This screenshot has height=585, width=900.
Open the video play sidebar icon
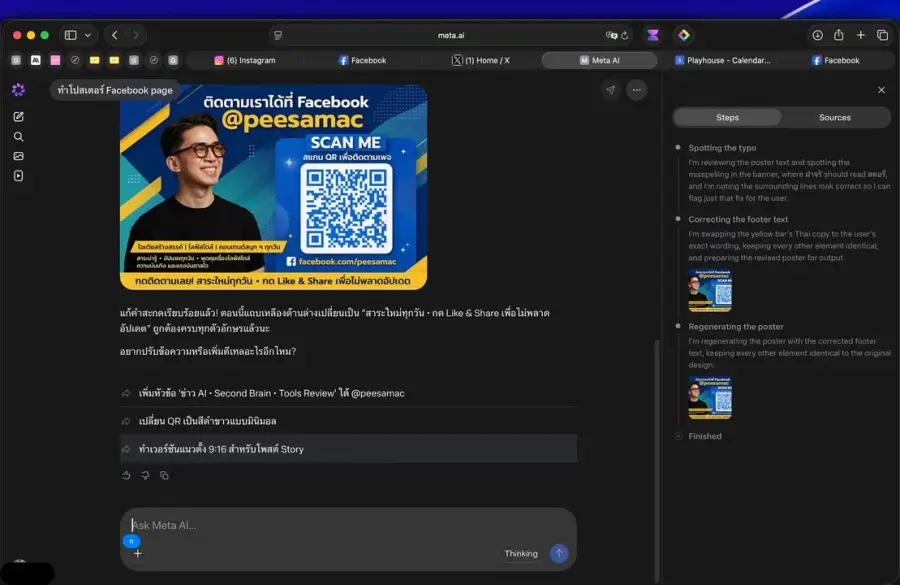(x=18, y=176)
